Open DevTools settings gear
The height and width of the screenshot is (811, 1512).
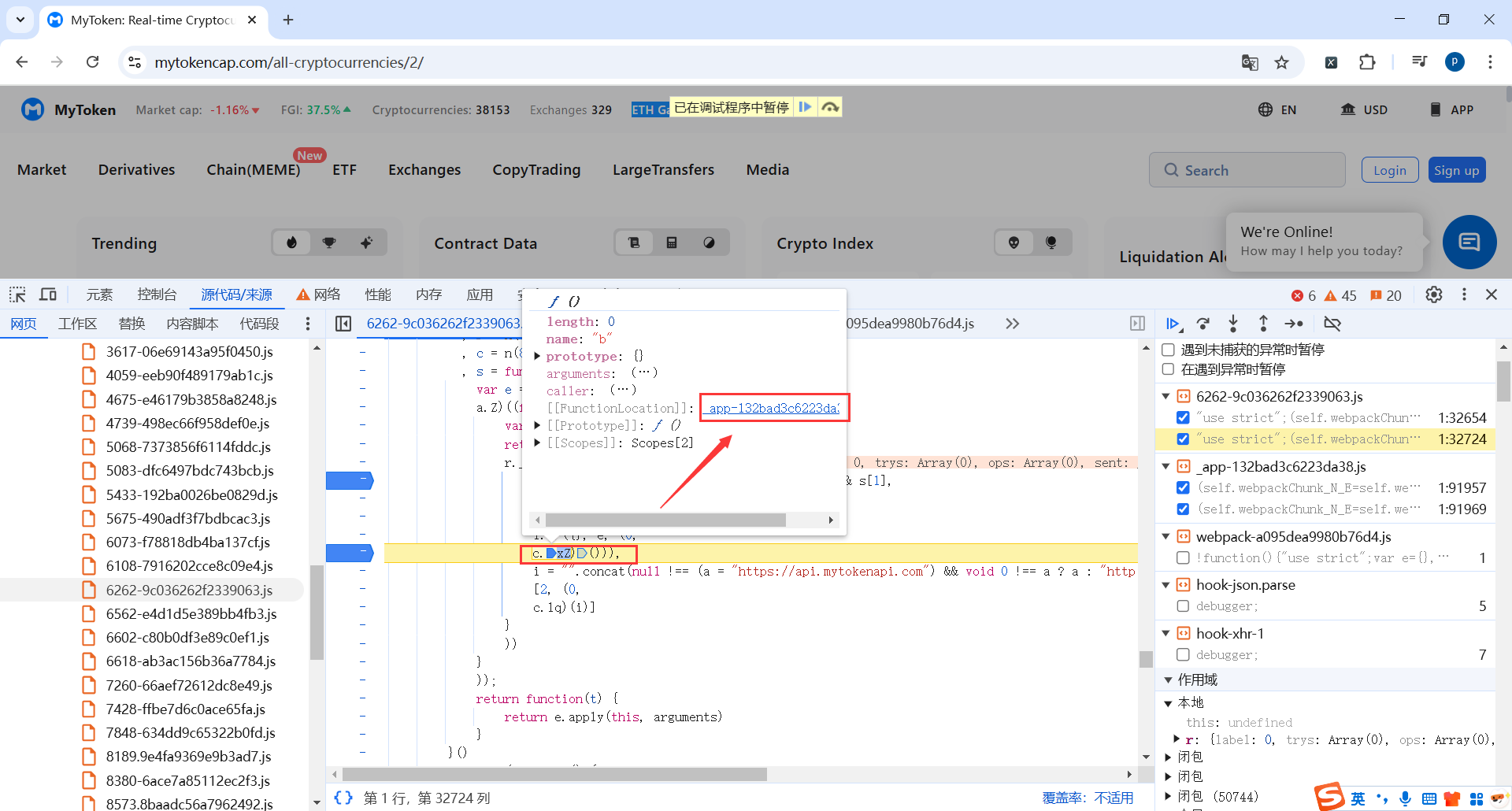point(1434,294)
